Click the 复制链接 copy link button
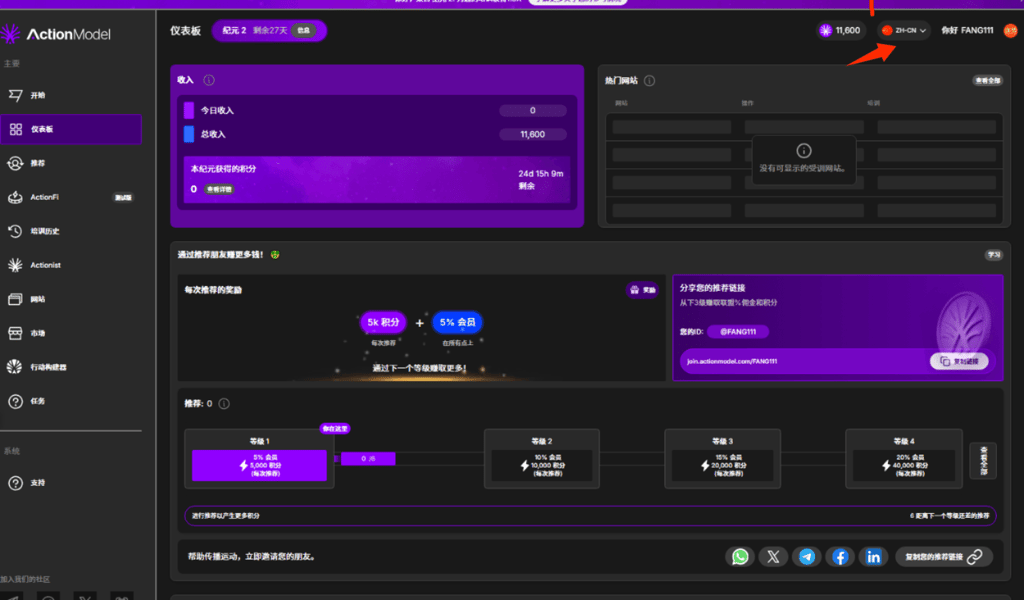1024x600 pixels. [959, 361]
